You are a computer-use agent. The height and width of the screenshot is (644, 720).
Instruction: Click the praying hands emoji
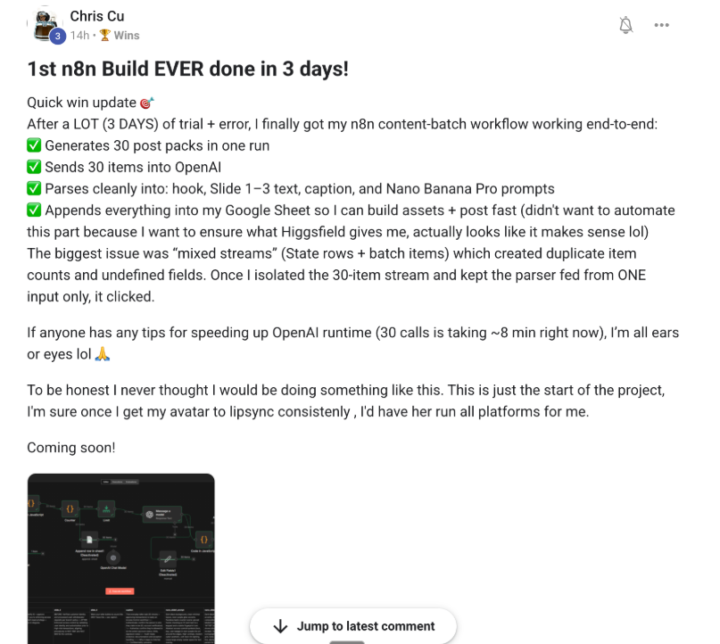(102, 354)
